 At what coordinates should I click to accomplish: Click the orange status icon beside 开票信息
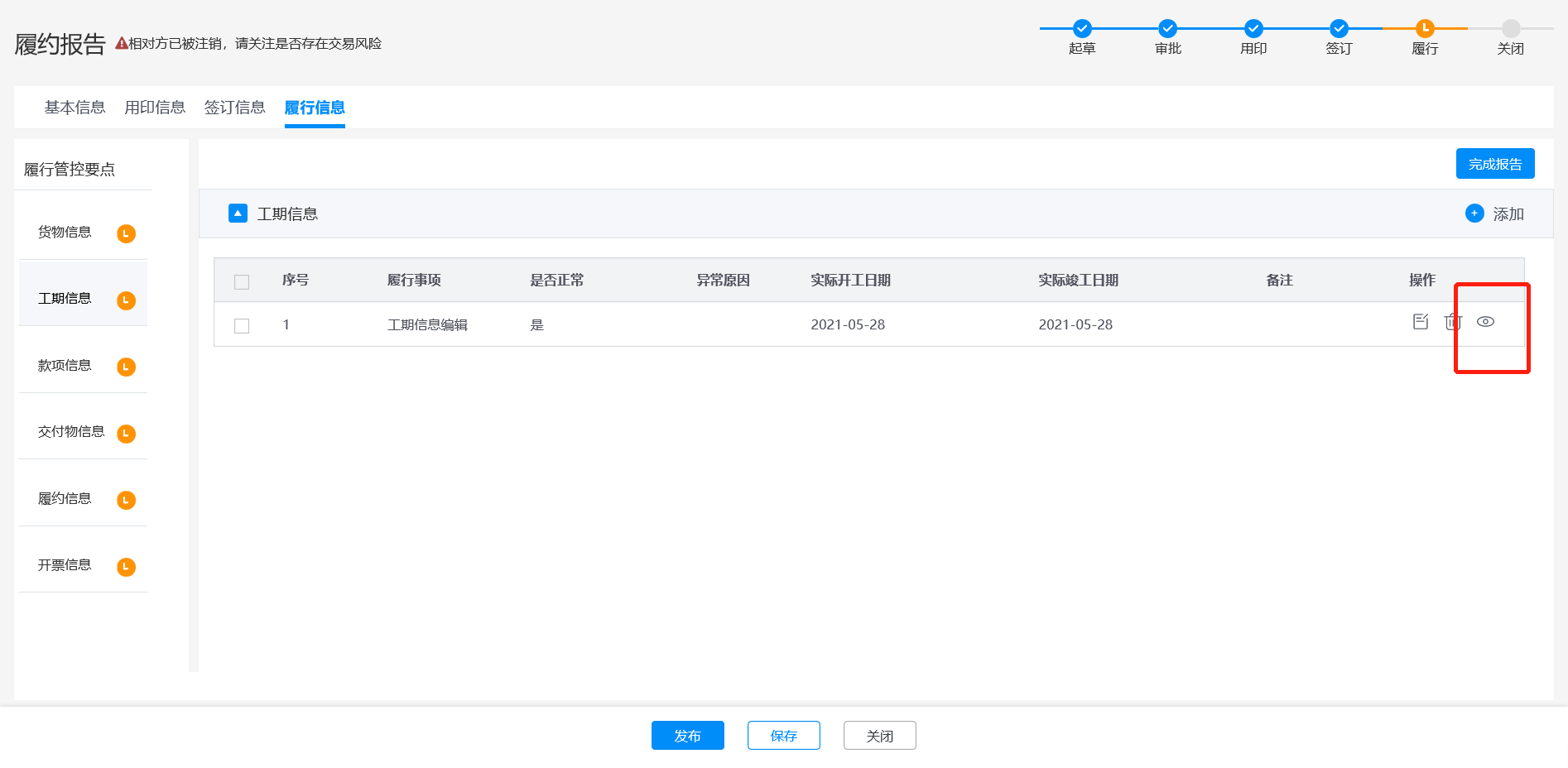coord(126,567)
